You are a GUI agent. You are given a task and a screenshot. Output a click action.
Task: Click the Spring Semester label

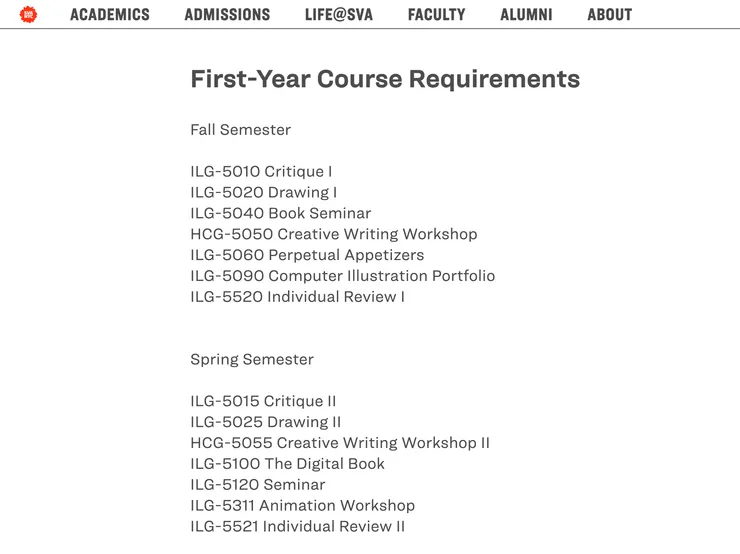pyautogui.click(x=252, y=360)
